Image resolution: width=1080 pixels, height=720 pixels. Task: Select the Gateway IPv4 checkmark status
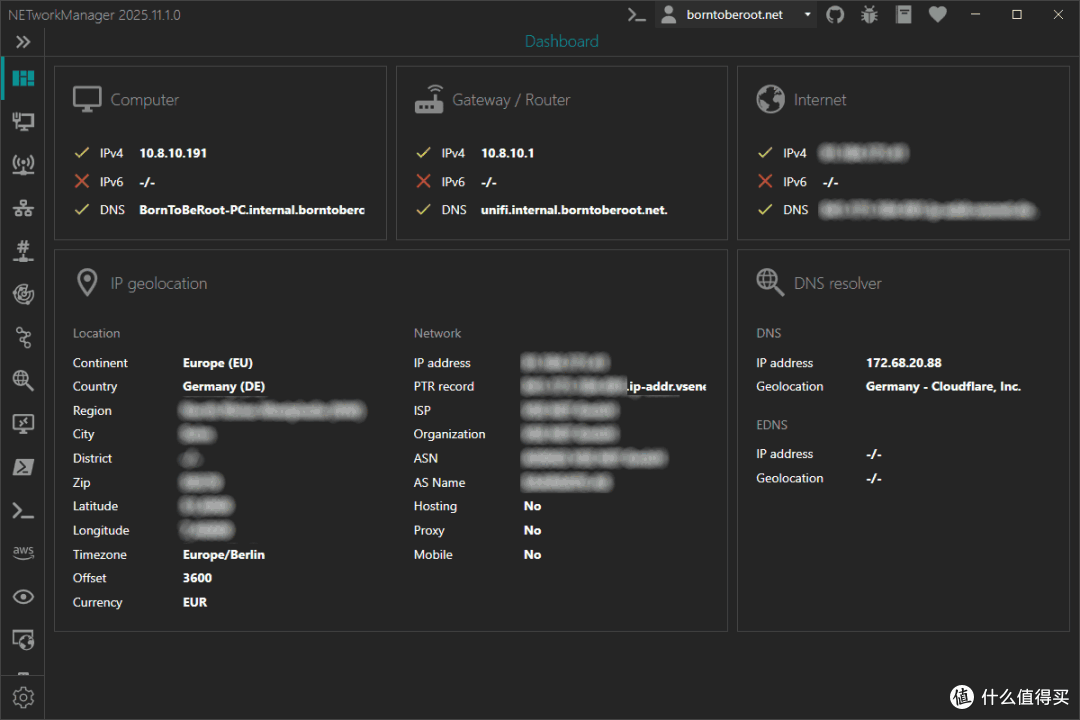tap(424, 152)
